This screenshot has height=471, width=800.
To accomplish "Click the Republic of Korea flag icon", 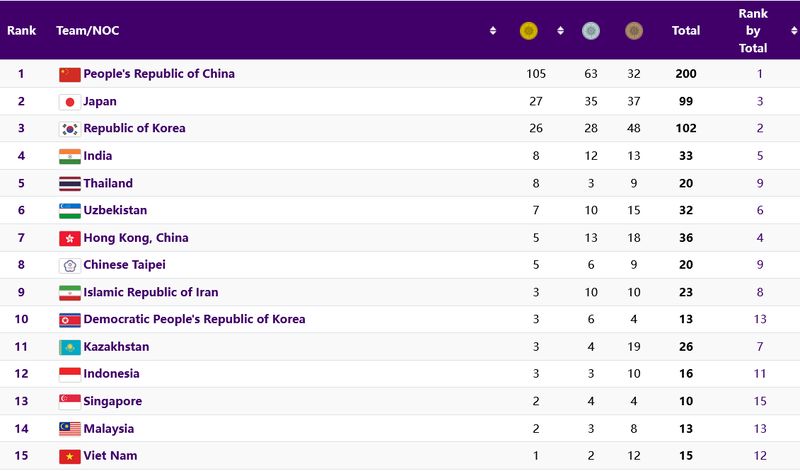I will click(70, 129).
